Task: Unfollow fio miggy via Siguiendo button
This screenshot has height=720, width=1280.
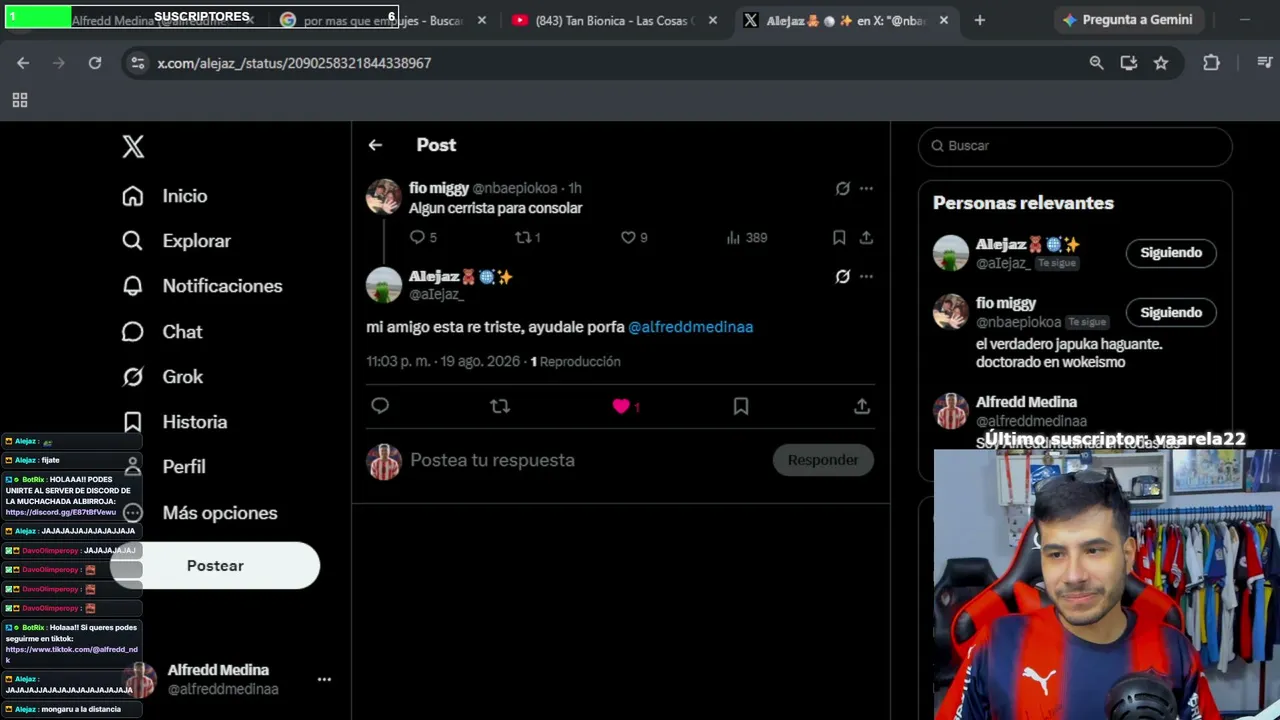Action: pyautogui.click(x=1171, y=313)
